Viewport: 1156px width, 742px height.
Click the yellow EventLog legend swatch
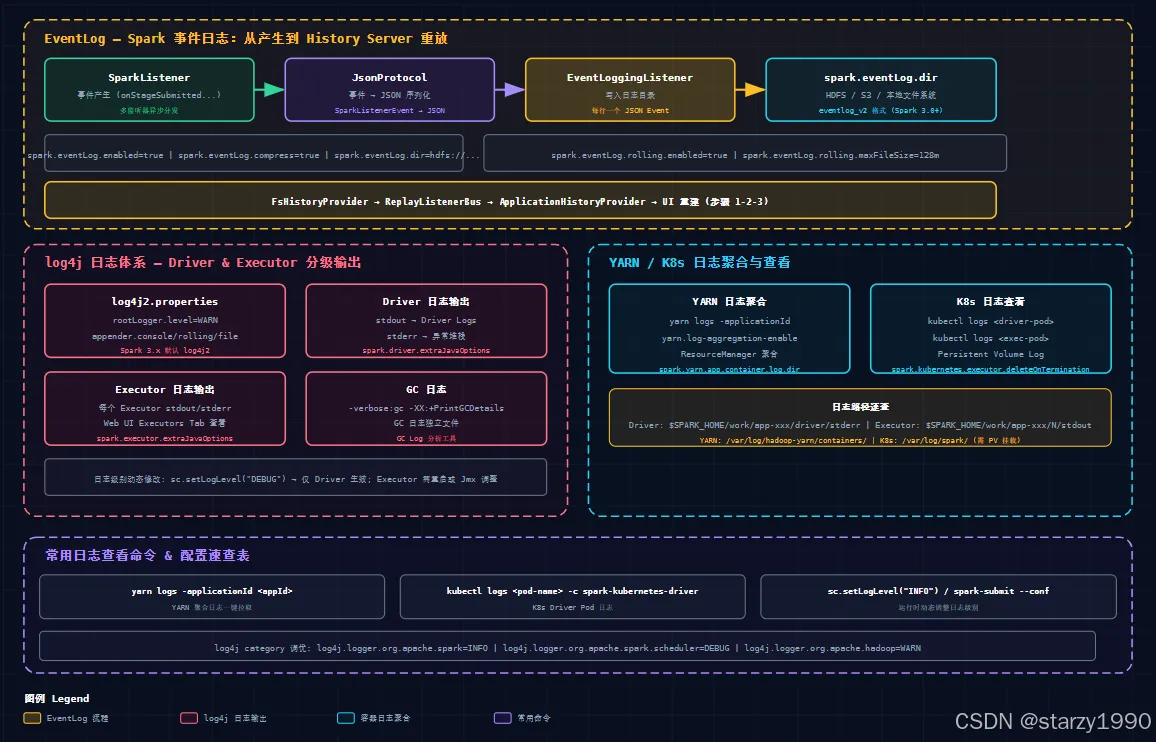pyautogui.click(x=32, y=718)
